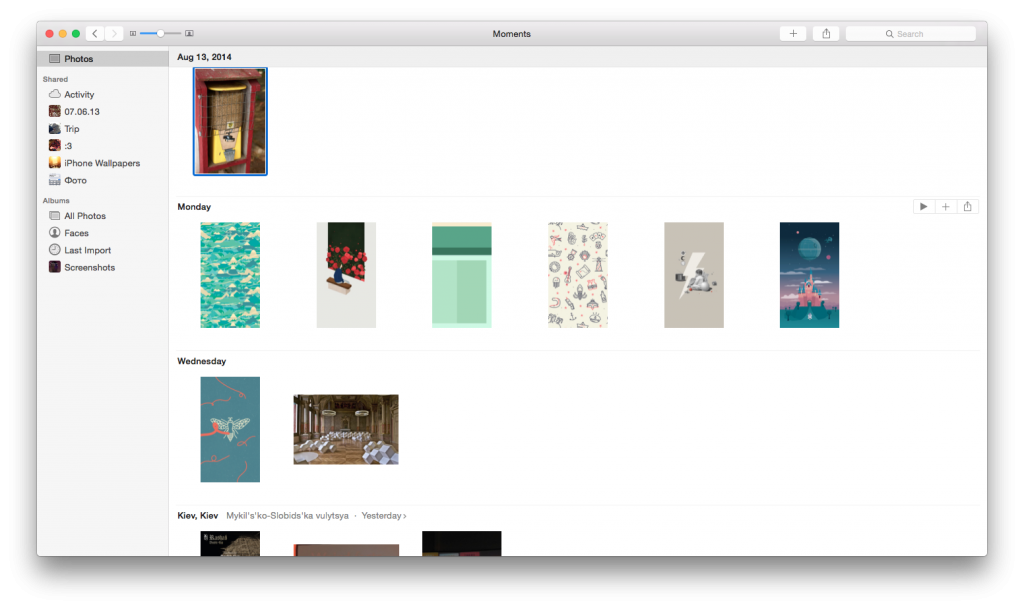Adjust the thumbnail zoom slider handle
This screenshot has width=1024, height=609.
pos(160,34)
